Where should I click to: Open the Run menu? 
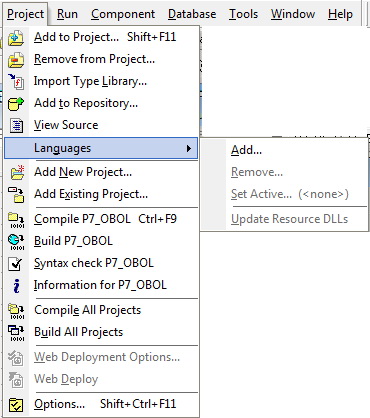[x=67, y=14]
